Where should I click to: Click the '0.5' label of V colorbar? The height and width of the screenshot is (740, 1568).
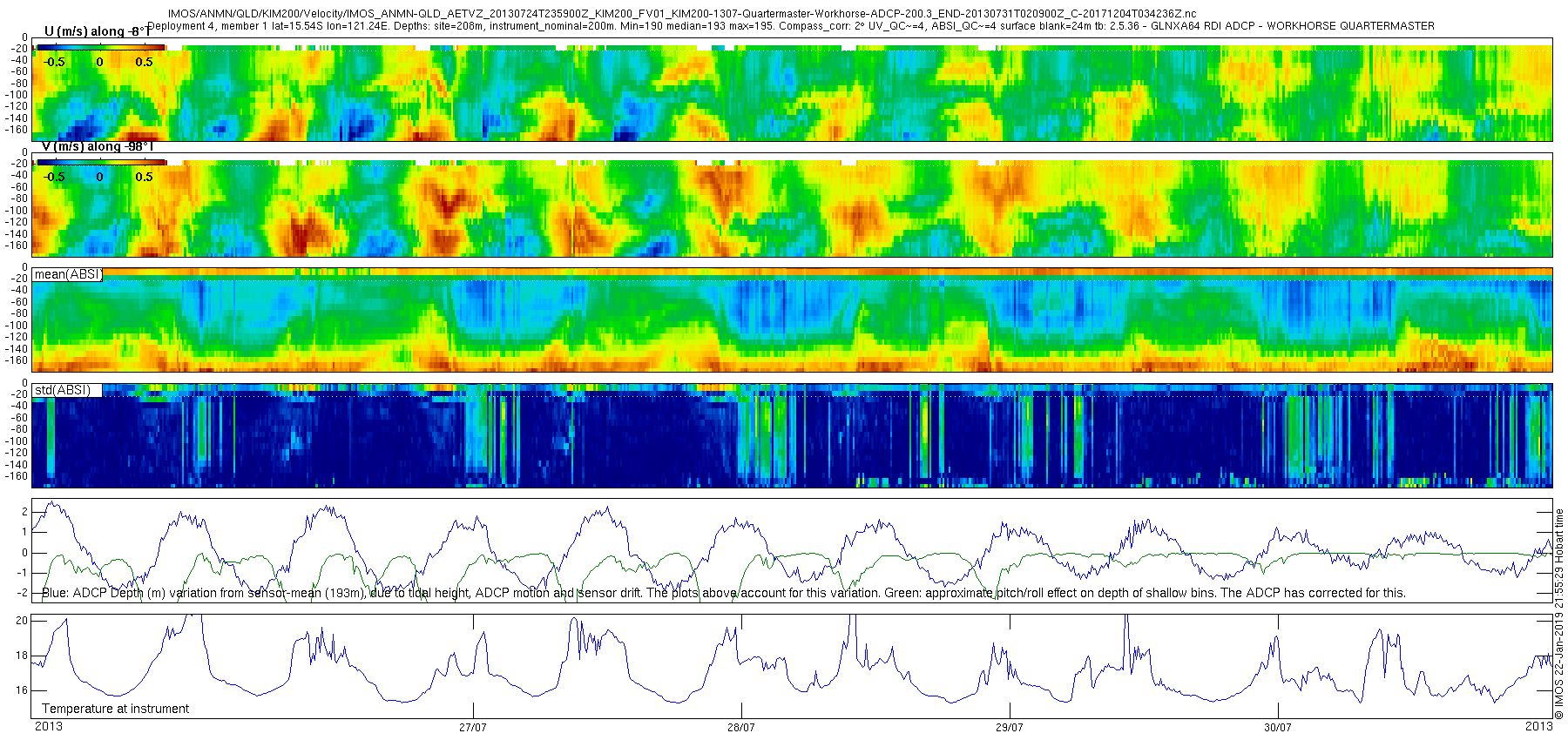[x=144, y=177]
